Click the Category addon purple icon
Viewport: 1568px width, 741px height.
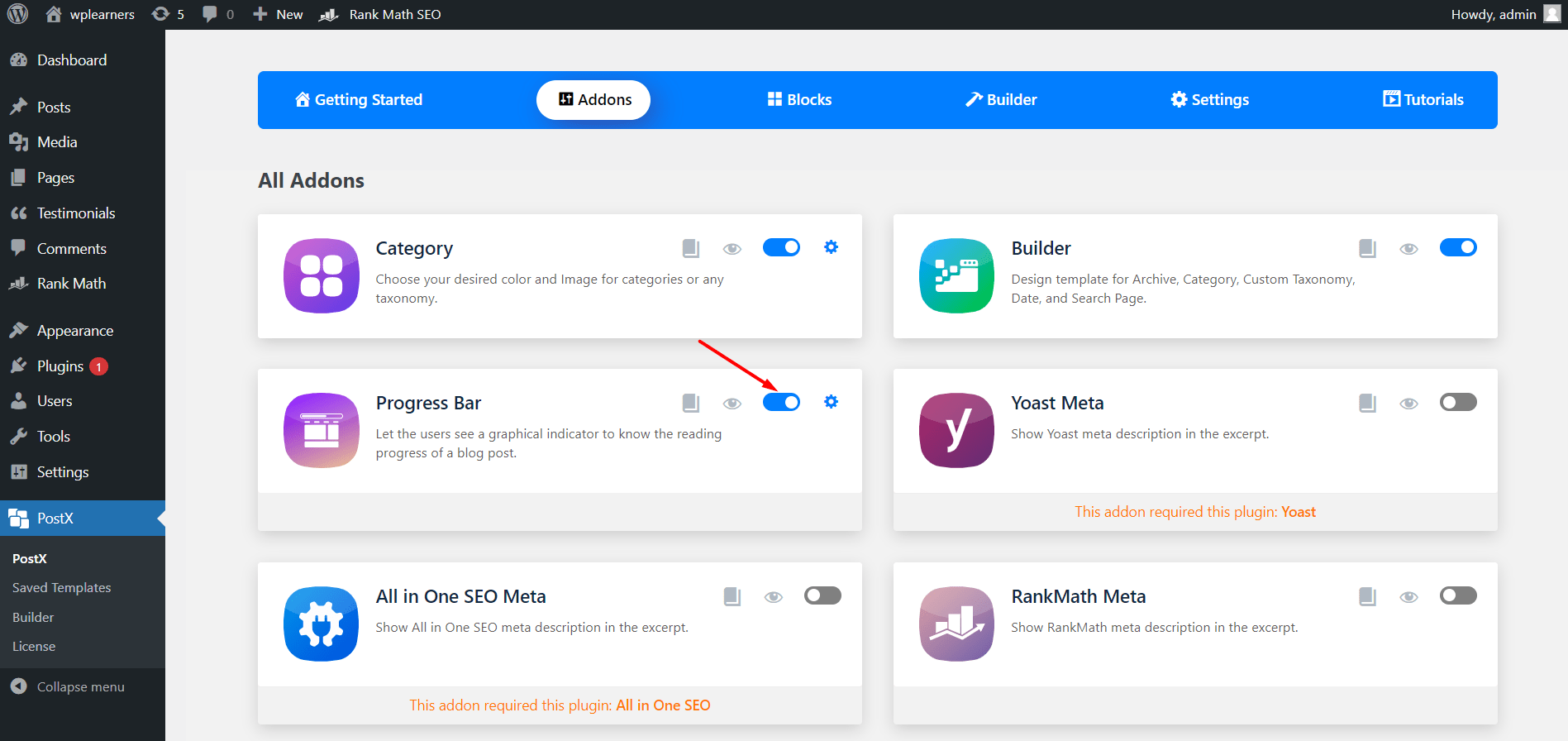tap(322, 275)
